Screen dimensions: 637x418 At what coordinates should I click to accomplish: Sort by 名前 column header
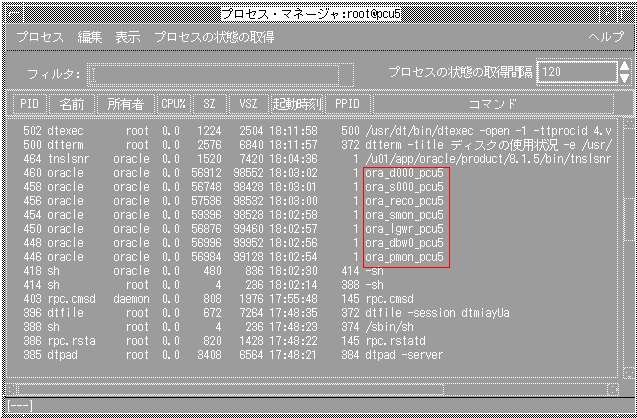coord(72,104)
